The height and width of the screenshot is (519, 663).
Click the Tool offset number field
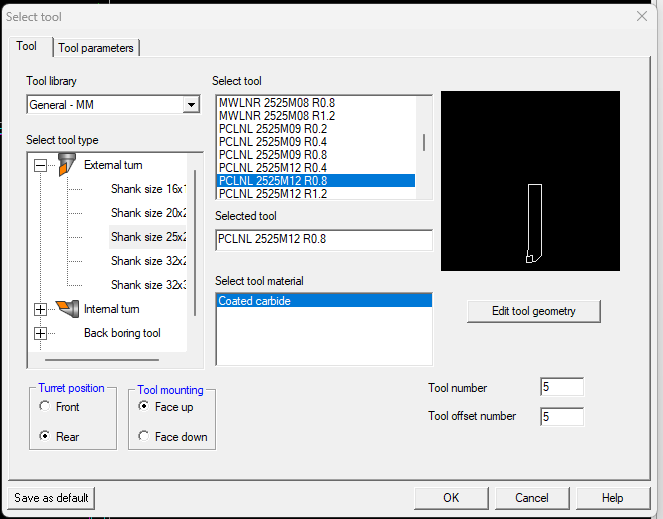click(x=562, y=417)
